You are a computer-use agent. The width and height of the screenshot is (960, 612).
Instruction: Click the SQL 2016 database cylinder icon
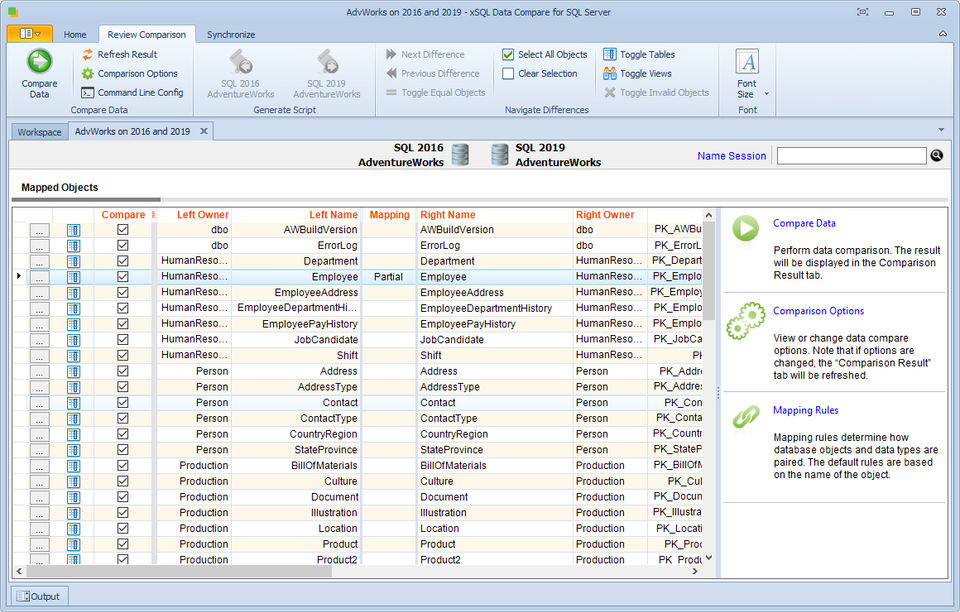pos(460,155)
